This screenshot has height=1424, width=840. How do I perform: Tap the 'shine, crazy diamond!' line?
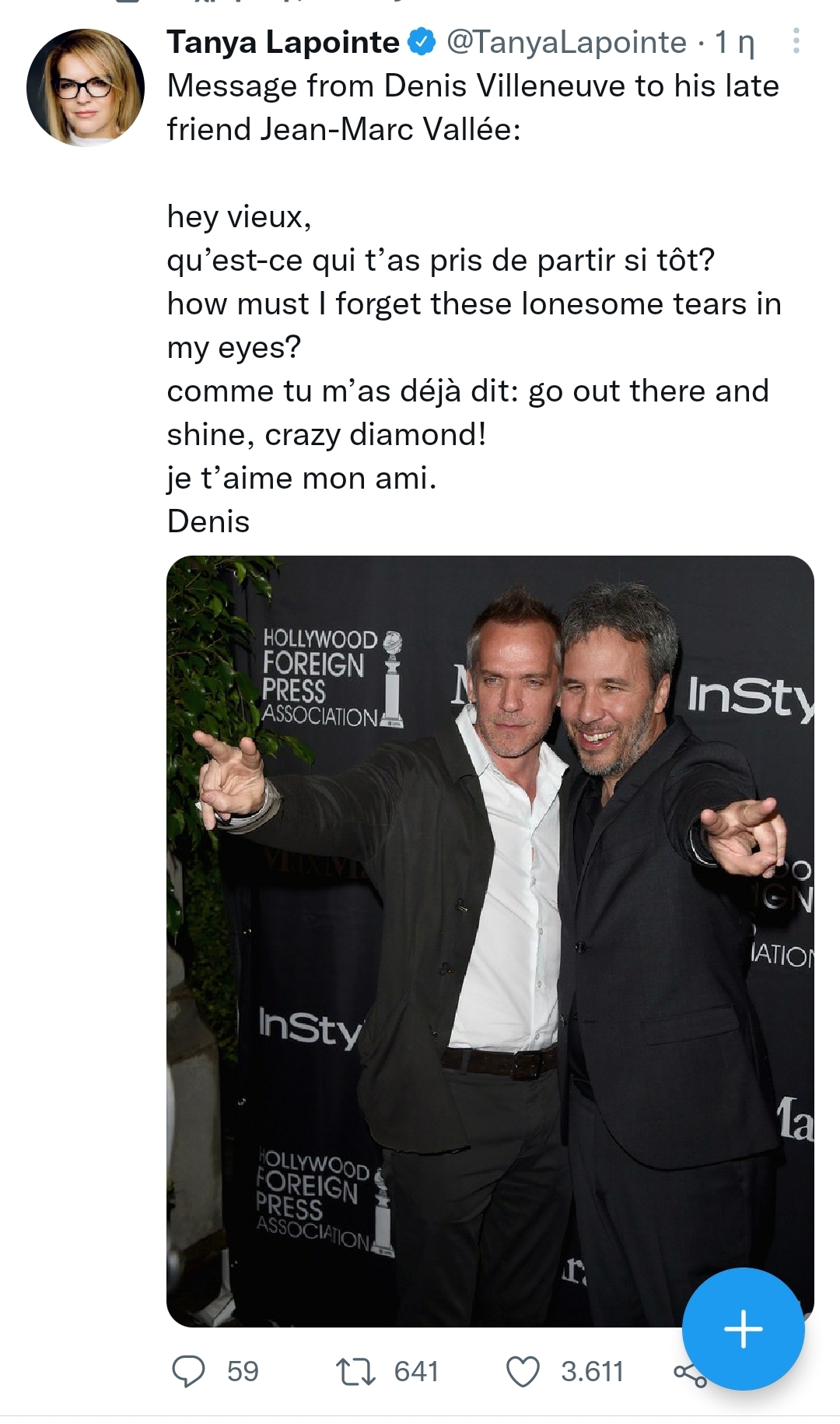(327, 434)
